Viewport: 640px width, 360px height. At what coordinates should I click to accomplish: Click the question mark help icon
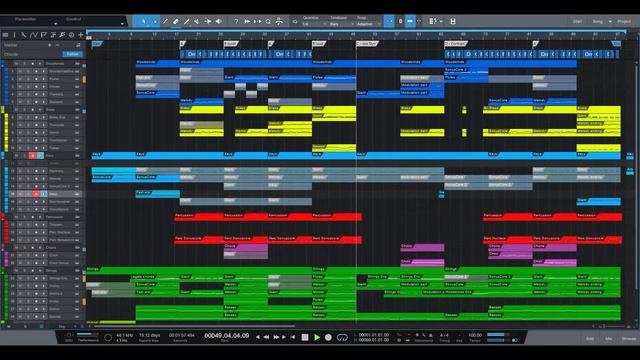[236, 21]
